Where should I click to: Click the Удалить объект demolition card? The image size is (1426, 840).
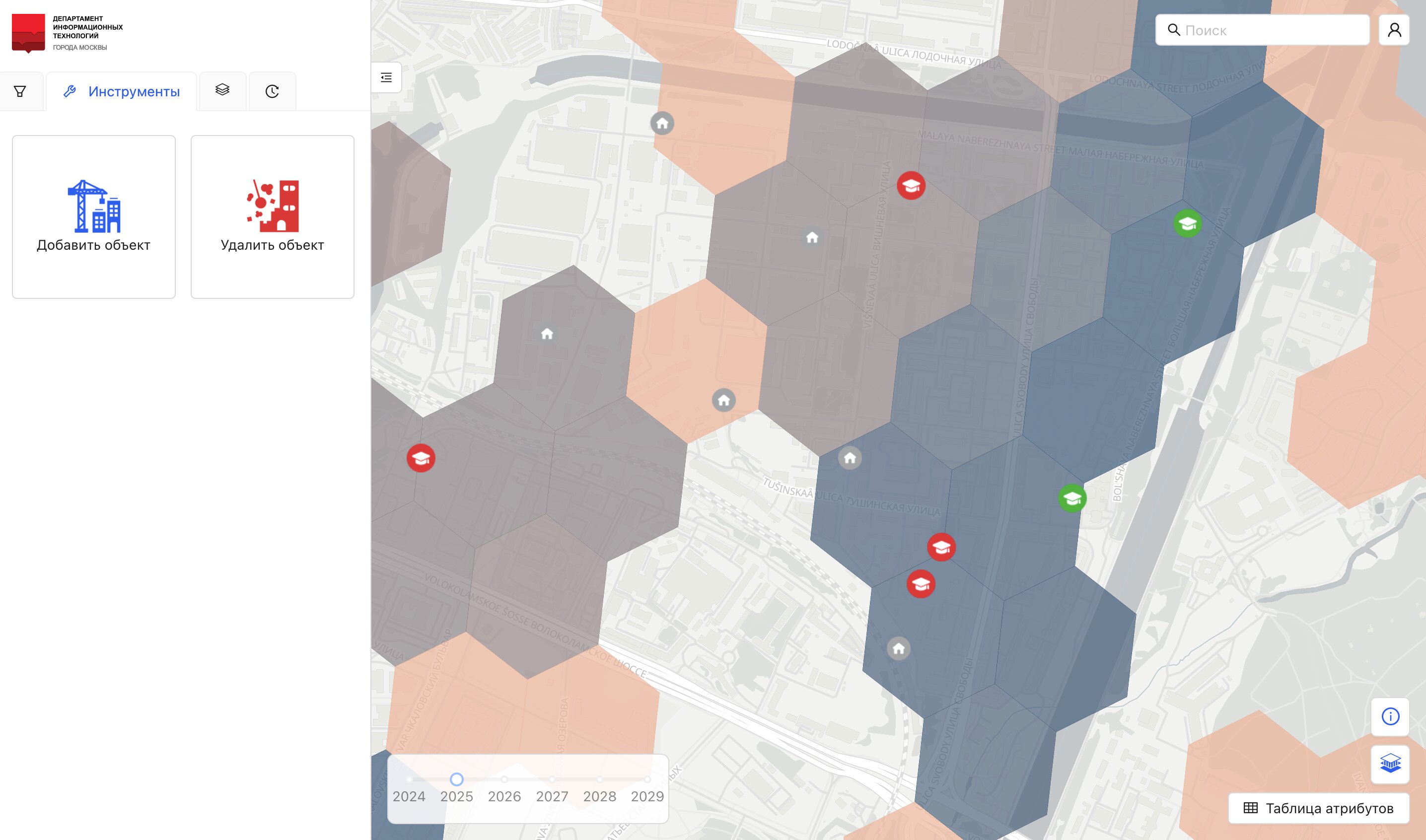[x=272, y=216]
